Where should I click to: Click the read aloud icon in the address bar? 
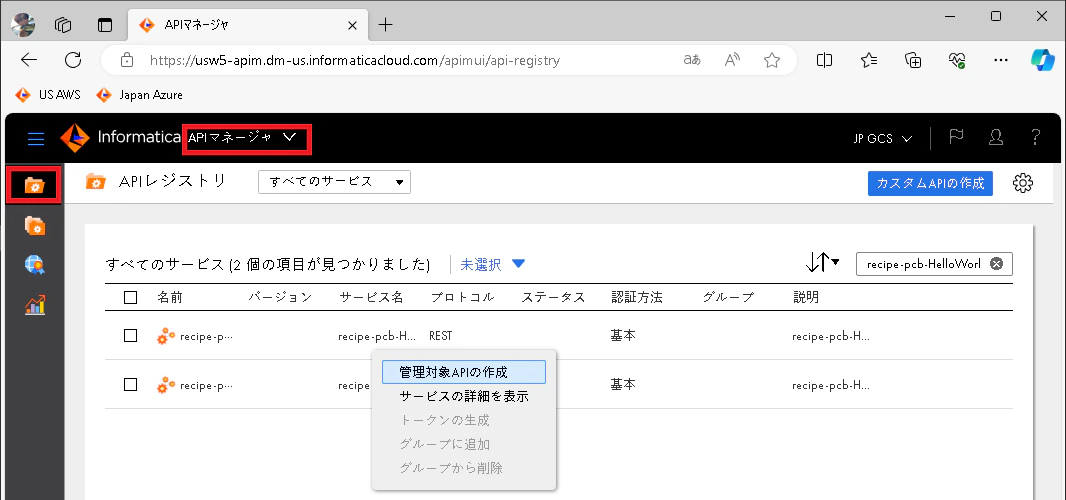pyautogui.click(x=732, y=61)
